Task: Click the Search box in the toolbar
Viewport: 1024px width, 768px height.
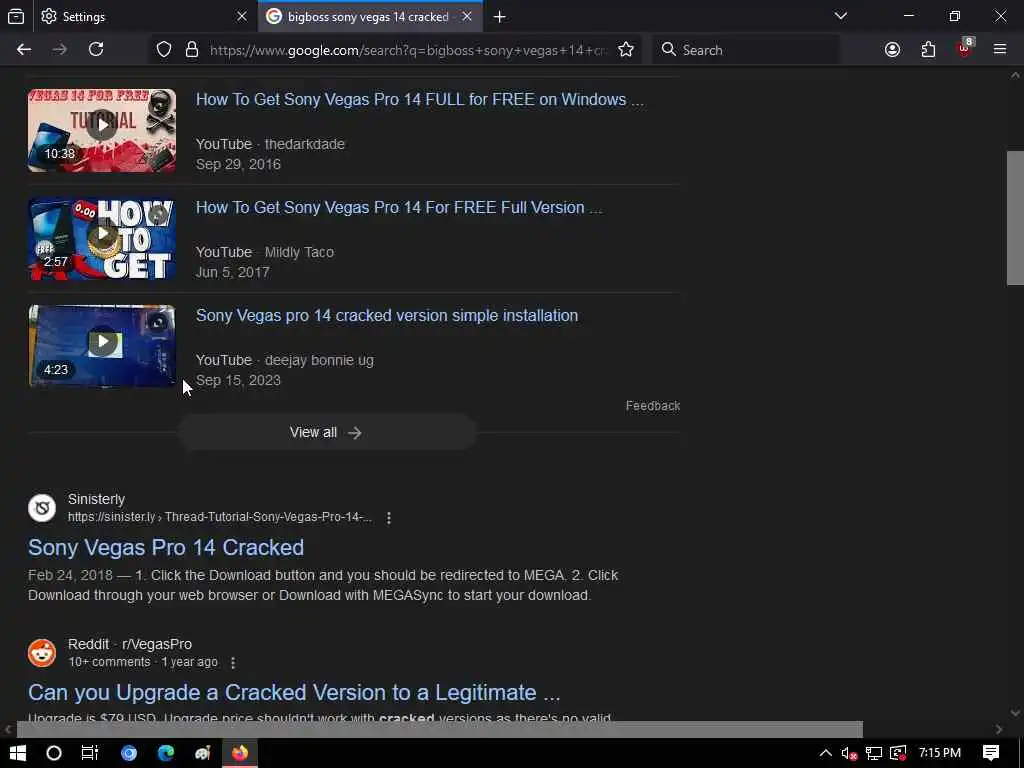Action: (746, 50)
